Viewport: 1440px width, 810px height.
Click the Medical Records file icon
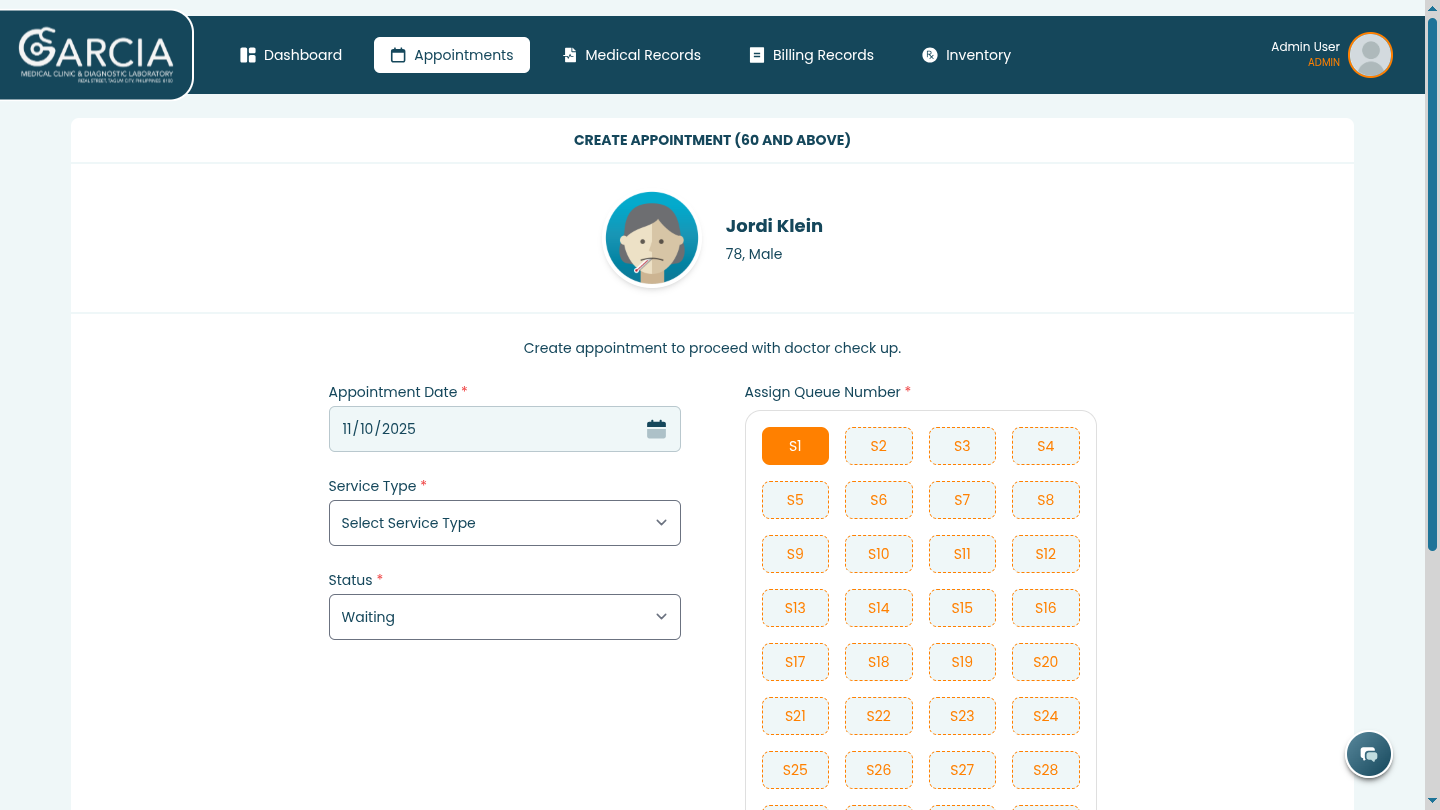click(x=570, y=55)
